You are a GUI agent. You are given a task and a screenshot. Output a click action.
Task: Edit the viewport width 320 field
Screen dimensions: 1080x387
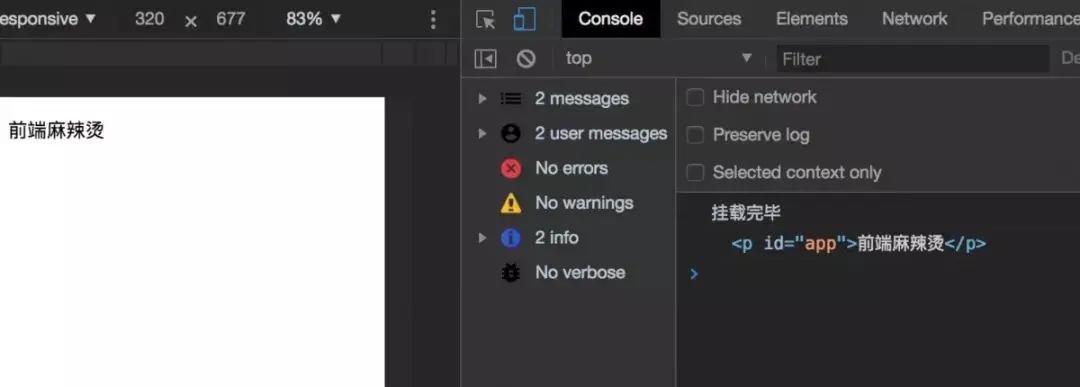149,19
